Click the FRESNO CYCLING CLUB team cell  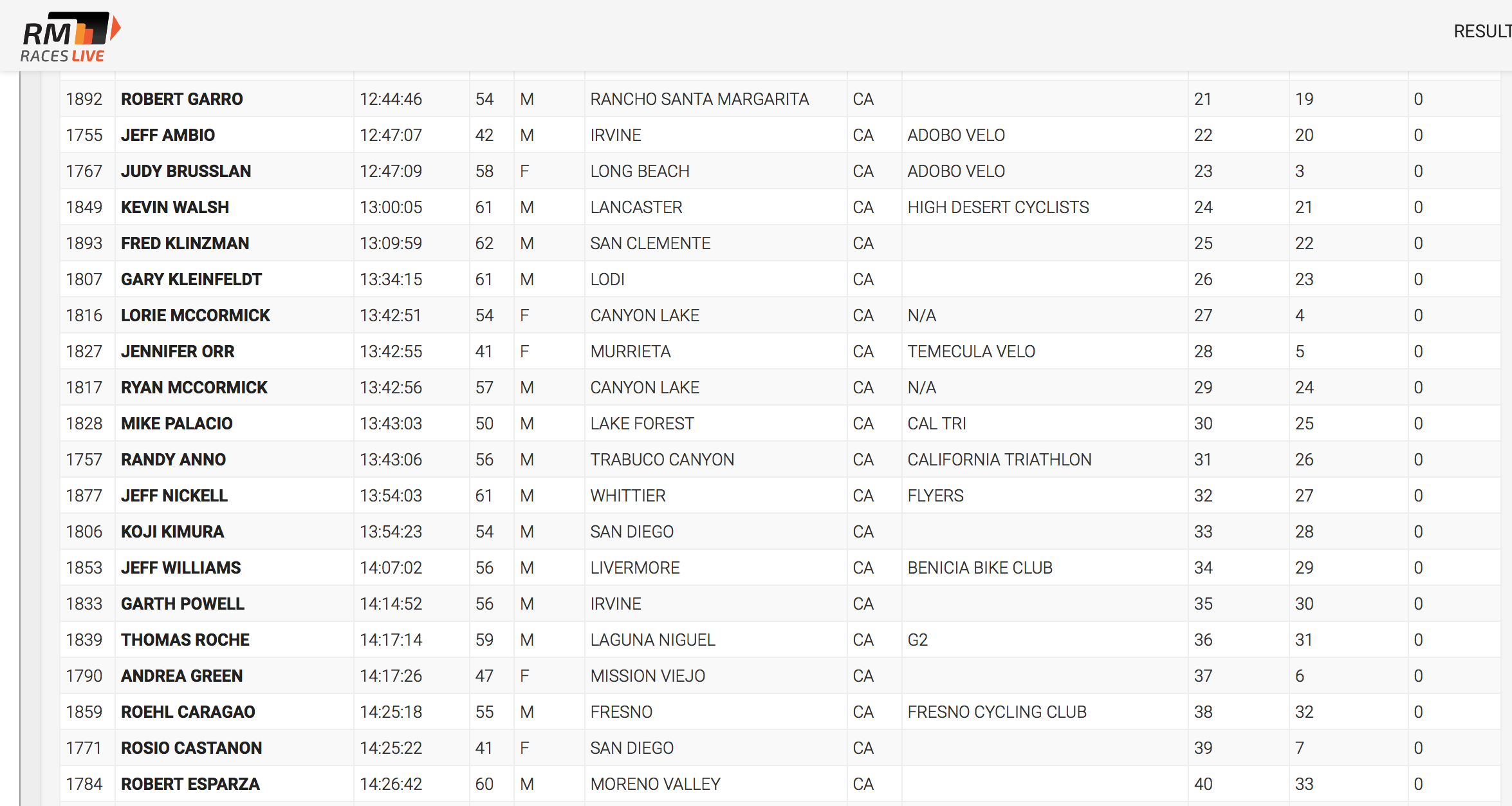pos(997,712)
